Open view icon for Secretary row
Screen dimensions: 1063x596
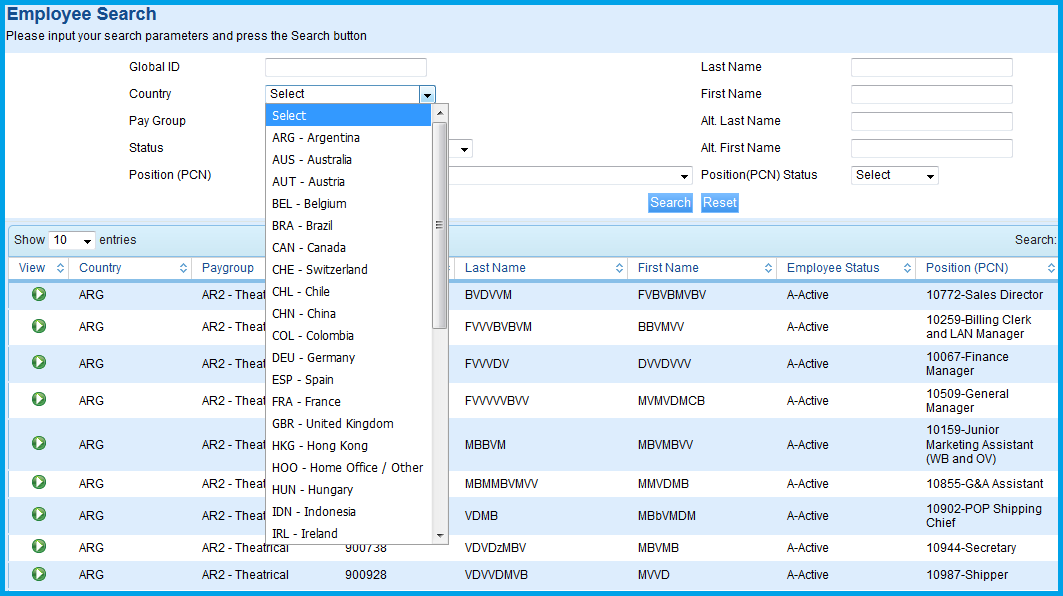click(39, 546)
